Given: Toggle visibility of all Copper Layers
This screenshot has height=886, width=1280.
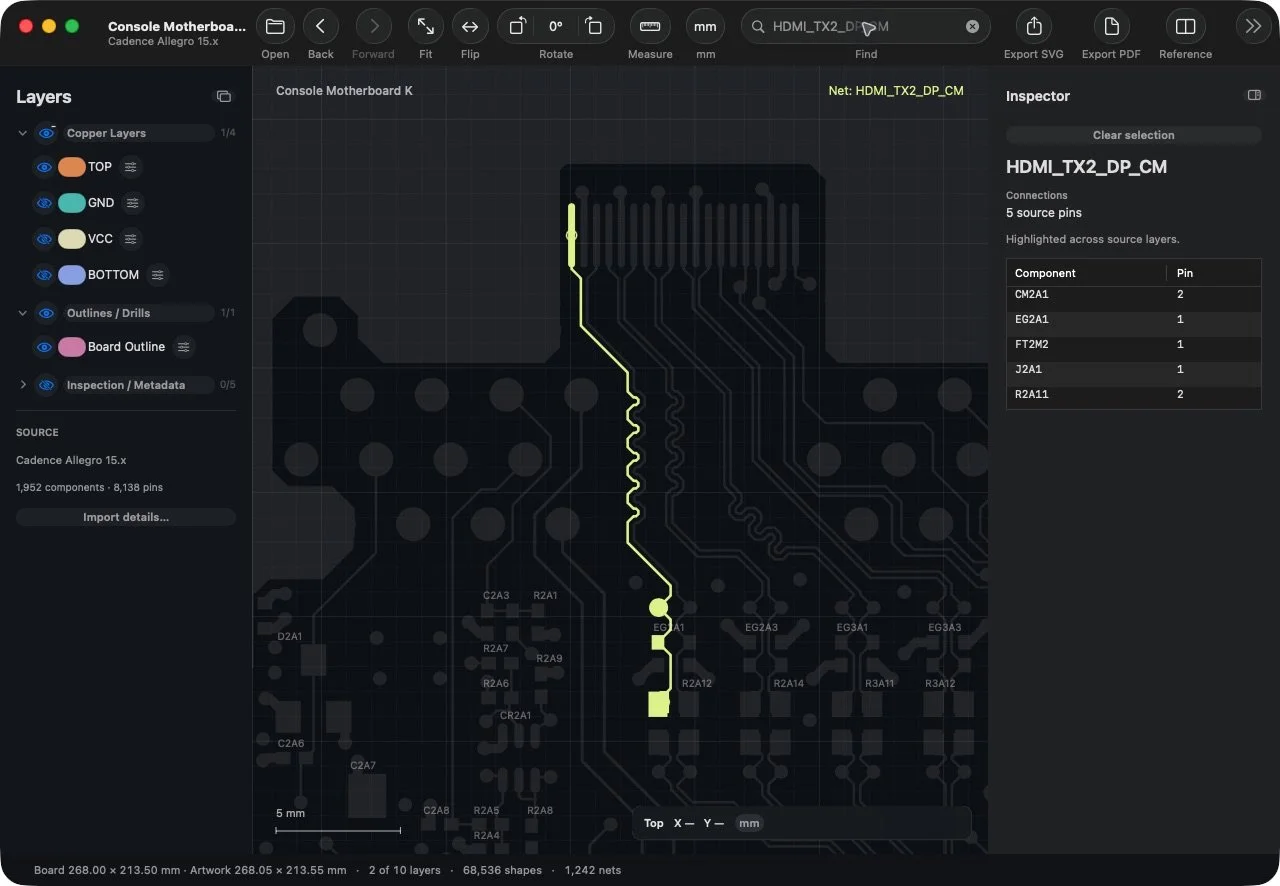Looking at the screenshot, I should [x=46, y=133].
